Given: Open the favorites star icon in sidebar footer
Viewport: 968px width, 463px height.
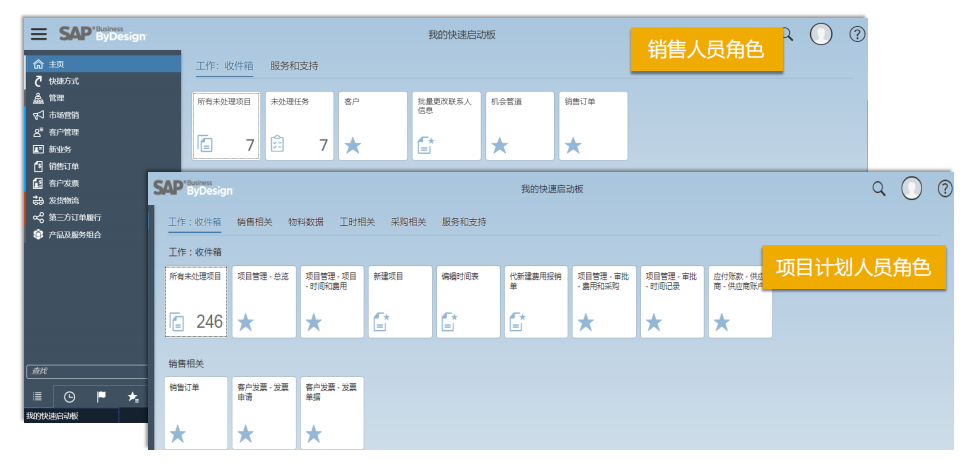Looking at the screenshot, I should pos(133,396).
